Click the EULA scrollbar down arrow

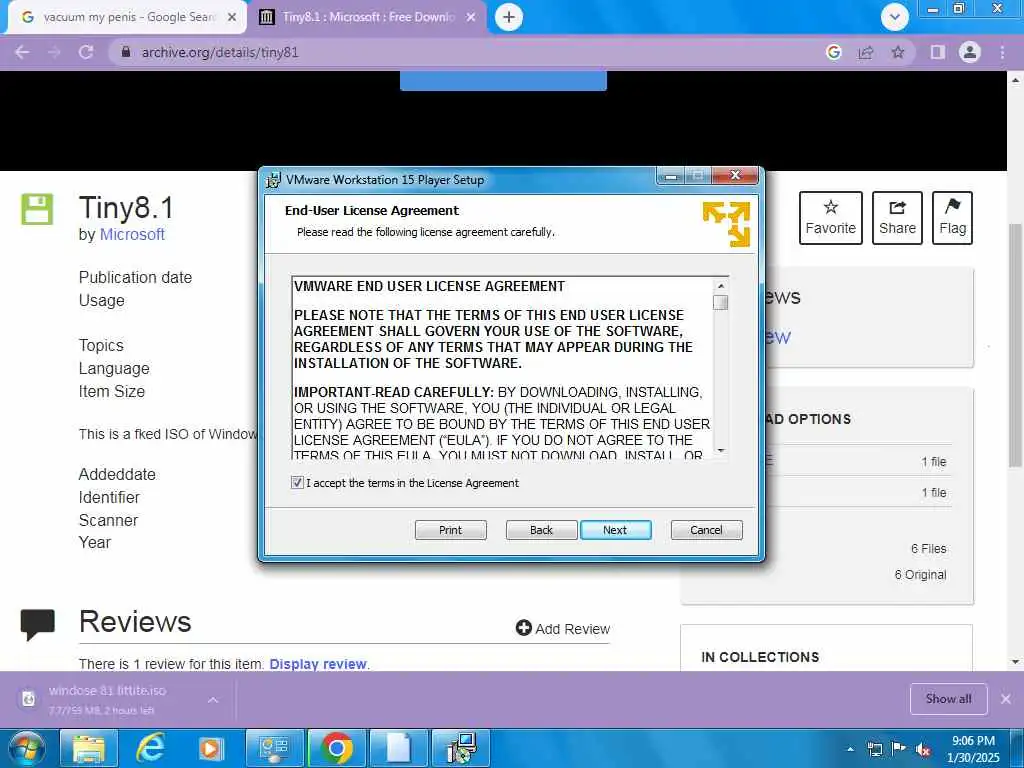pyautogui.click(x=720, y=451)
